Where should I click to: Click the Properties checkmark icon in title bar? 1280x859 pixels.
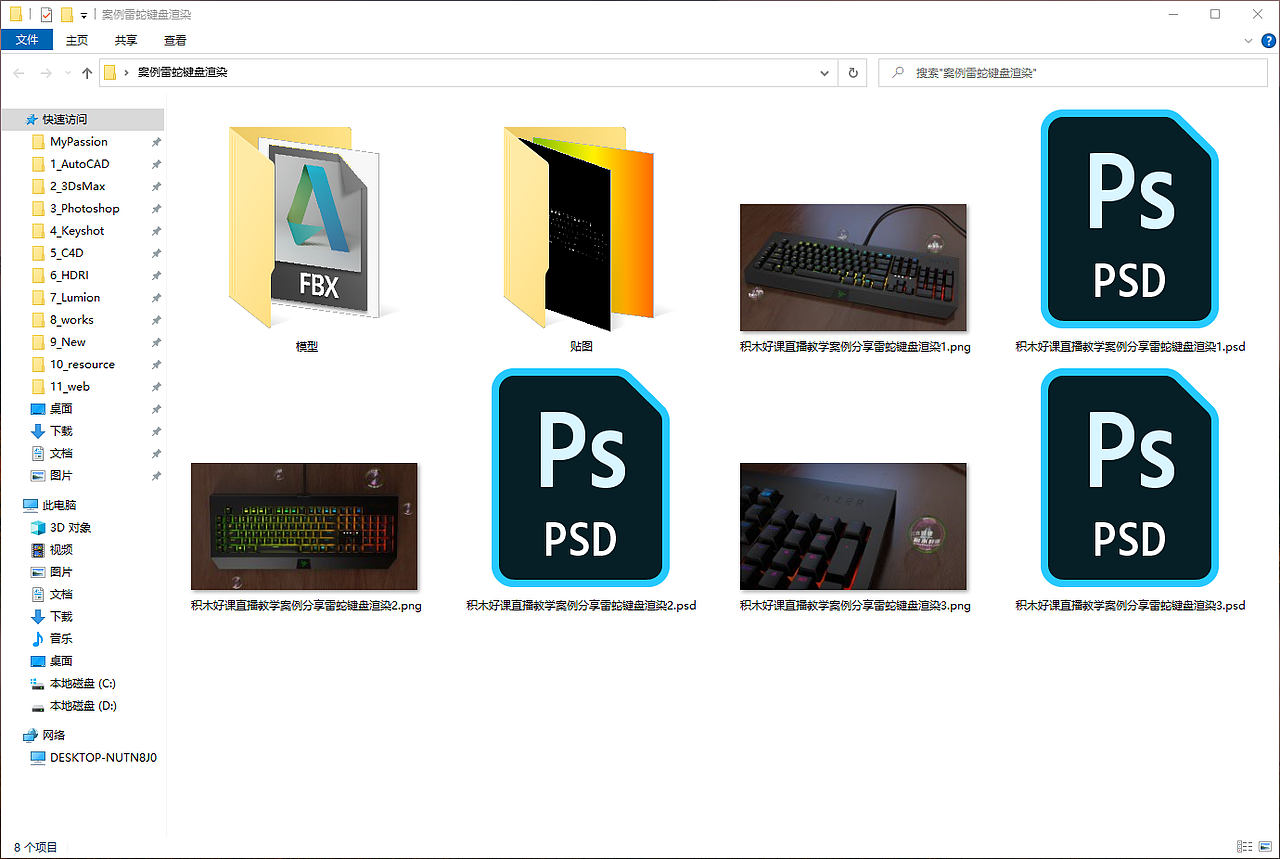point(46,14)
